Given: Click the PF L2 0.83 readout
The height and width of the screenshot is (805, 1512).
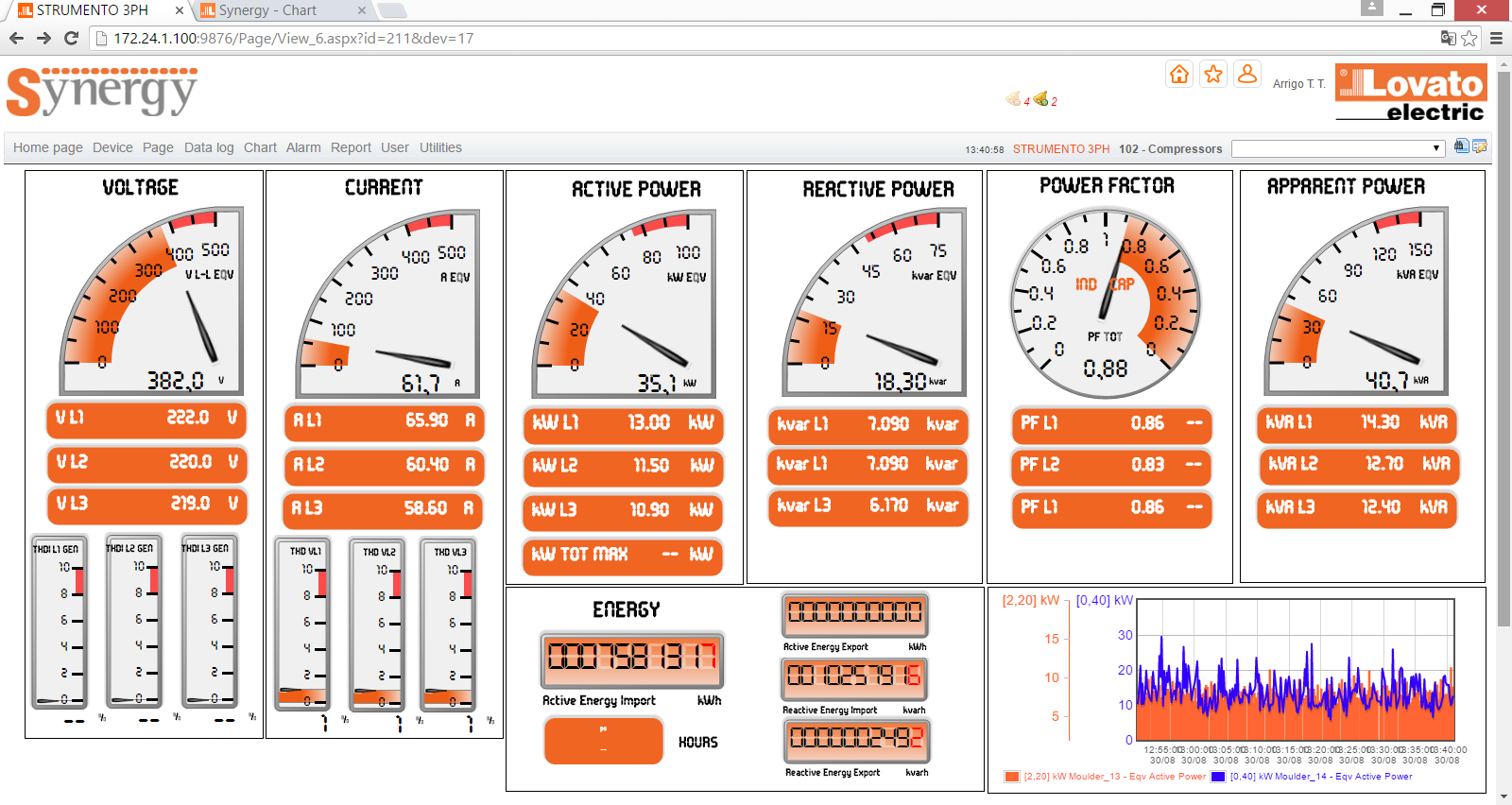Looking at the screenshot, I should click(x=1110, y=465).
